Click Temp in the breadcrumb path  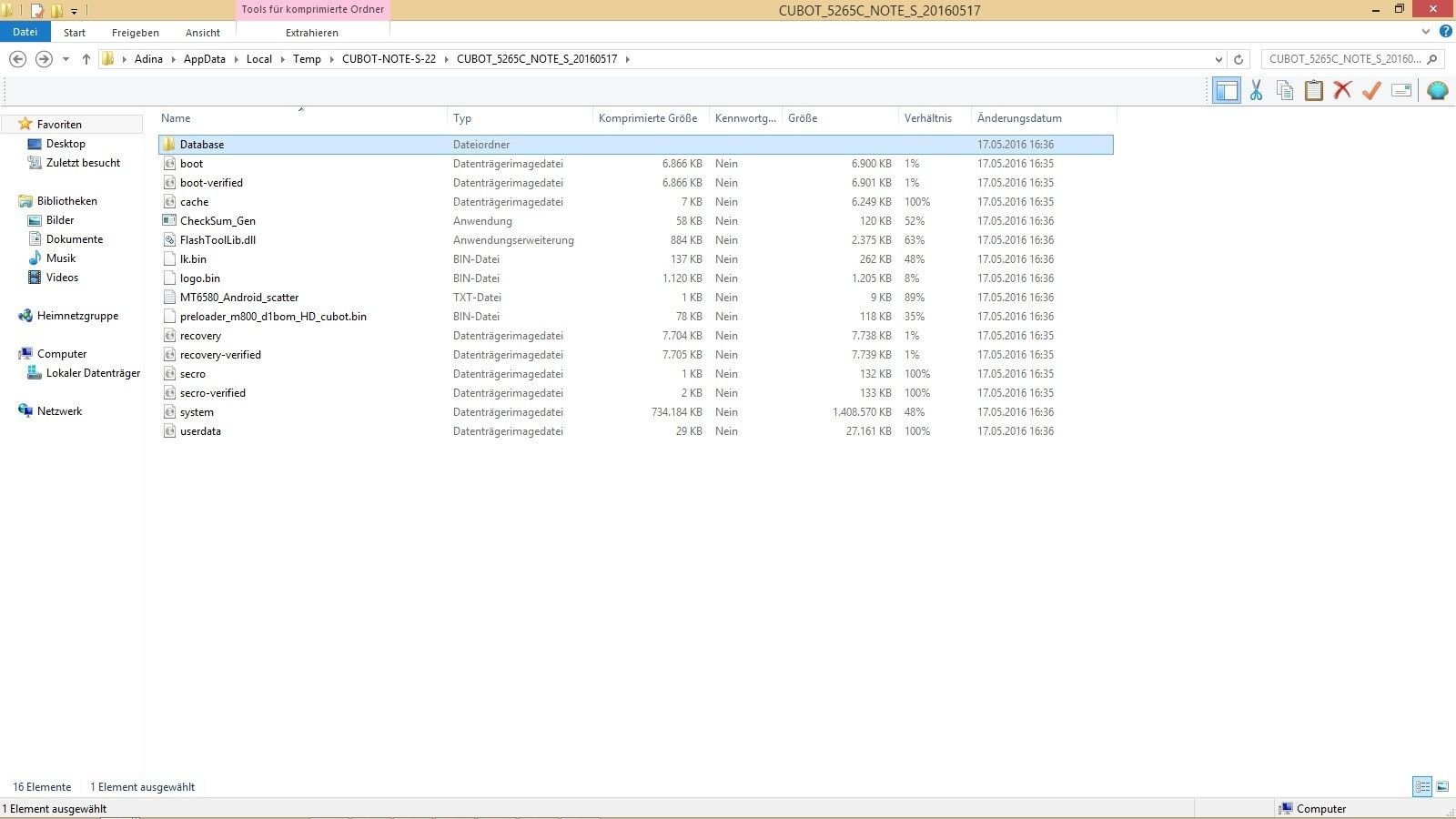307,59
